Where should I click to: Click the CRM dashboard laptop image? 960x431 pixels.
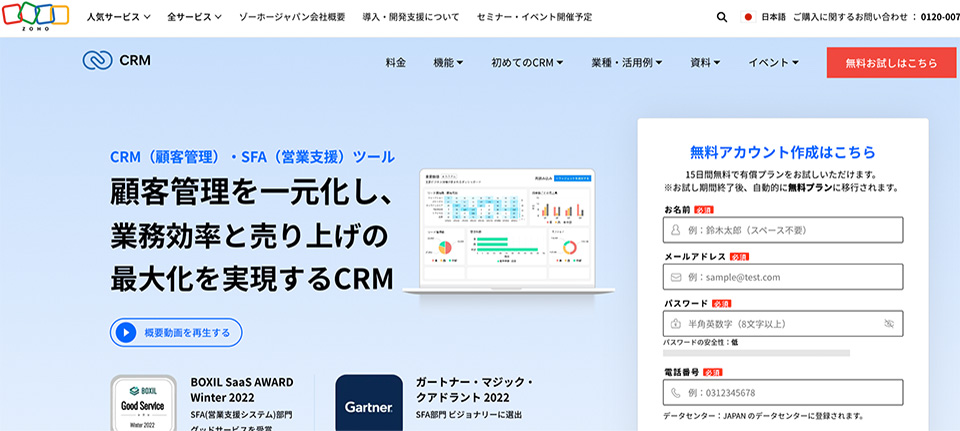tap(508, 234)
